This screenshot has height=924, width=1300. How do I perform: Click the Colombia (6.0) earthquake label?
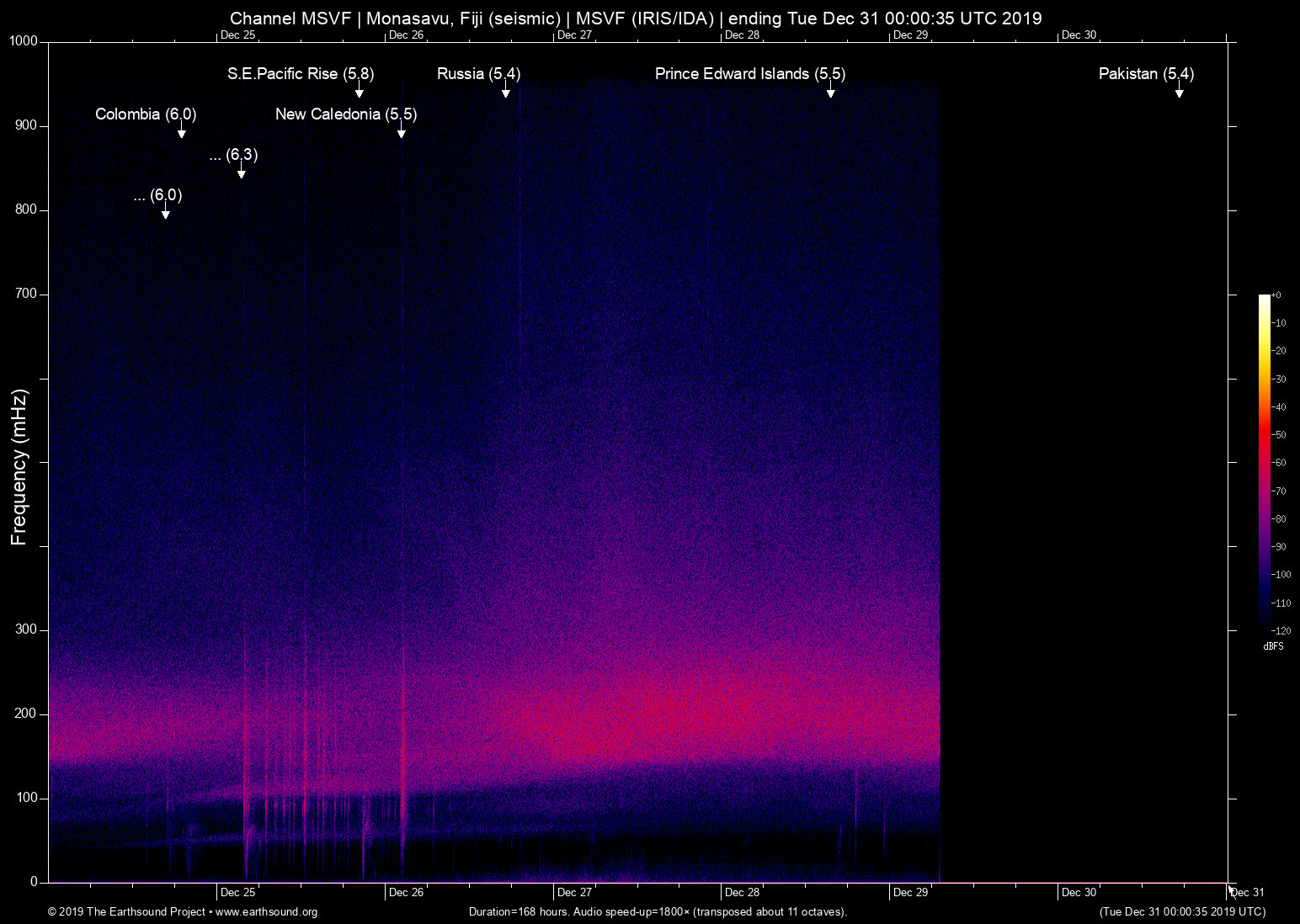pyautogui.click(x=146, y=114)
